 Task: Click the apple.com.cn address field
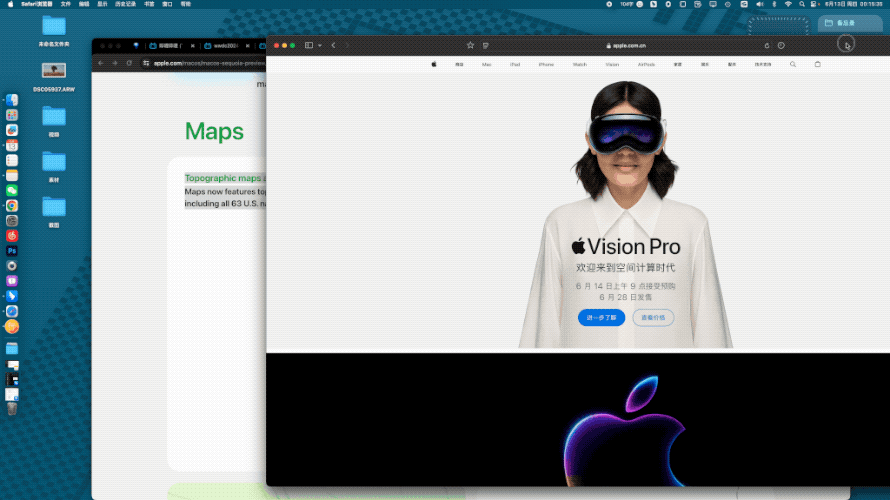[626, 45]
